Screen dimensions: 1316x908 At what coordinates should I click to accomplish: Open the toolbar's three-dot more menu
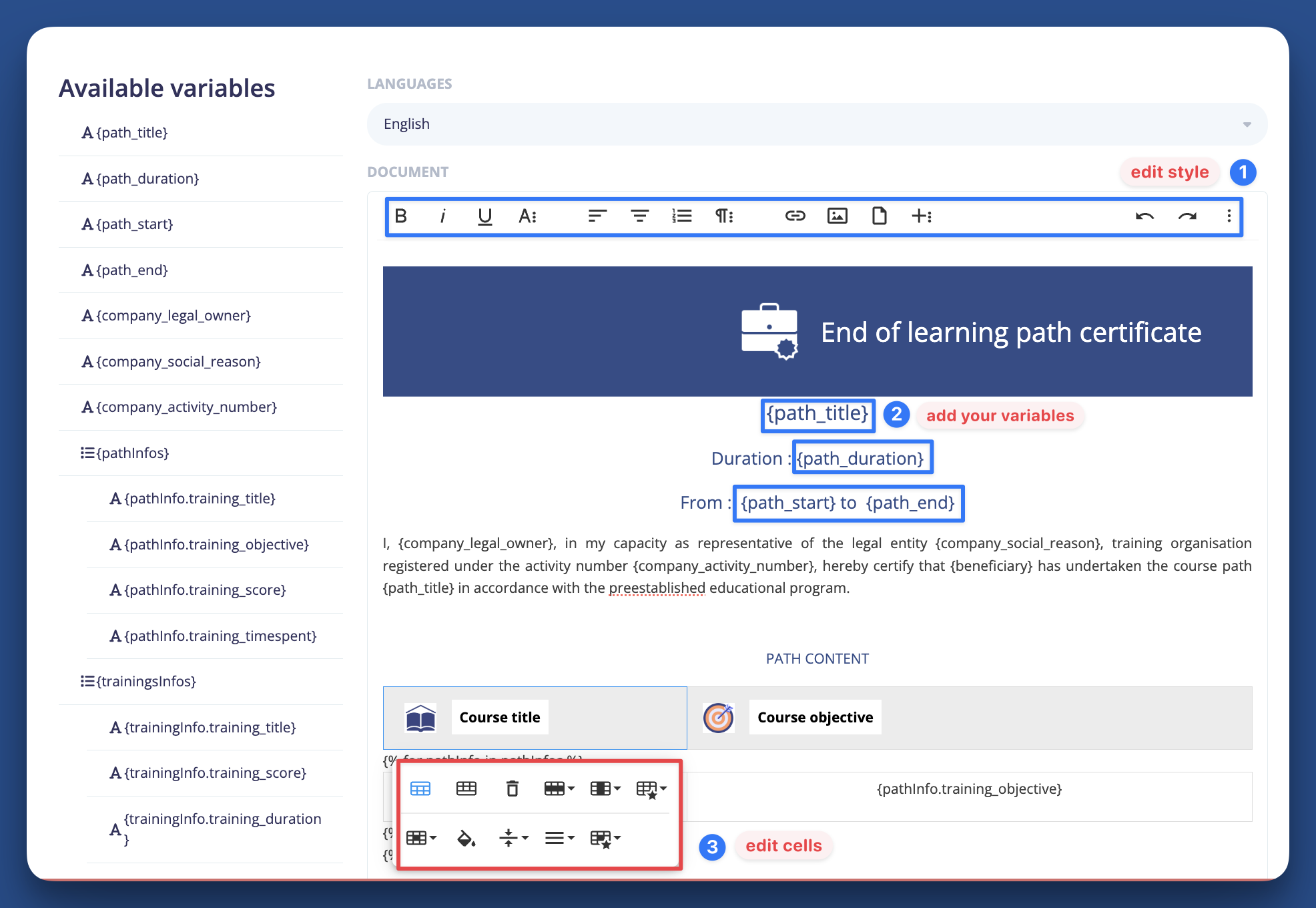(1229, 216)
